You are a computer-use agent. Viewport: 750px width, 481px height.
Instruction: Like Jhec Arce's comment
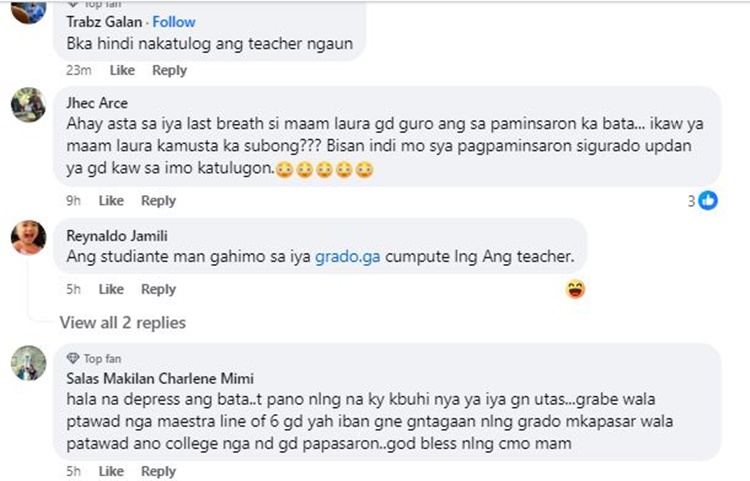[111, 200]
